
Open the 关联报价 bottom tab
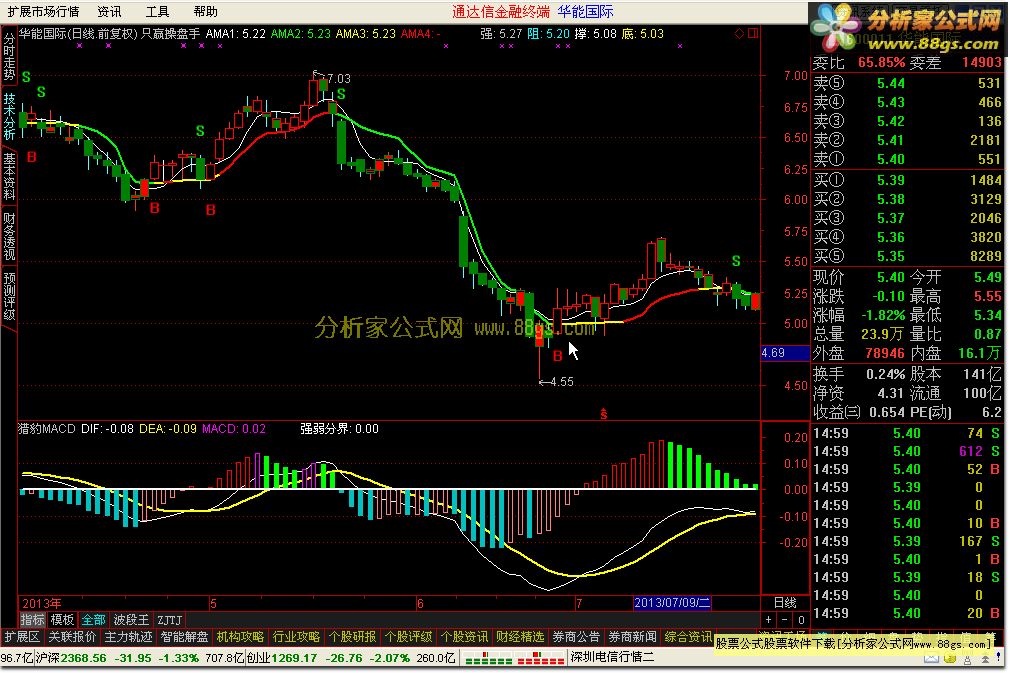point(72,637)
